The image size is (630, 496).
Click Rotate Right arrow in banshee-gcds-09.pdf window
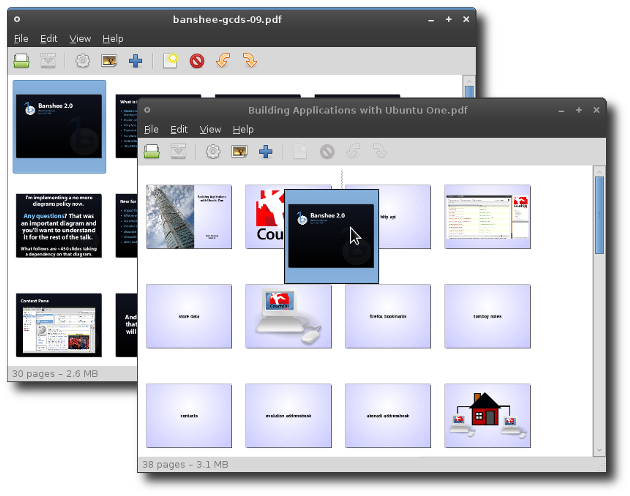pos(250,61)
